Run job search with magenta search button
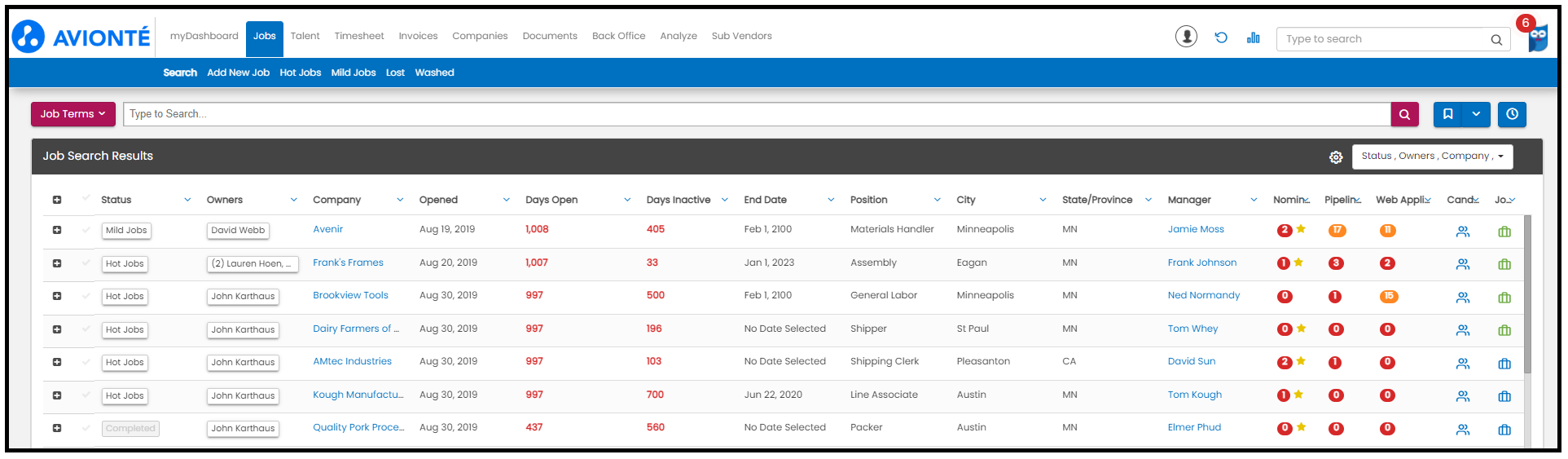Viewport: 1568px width, 459px height. [x=1404, y=114]
